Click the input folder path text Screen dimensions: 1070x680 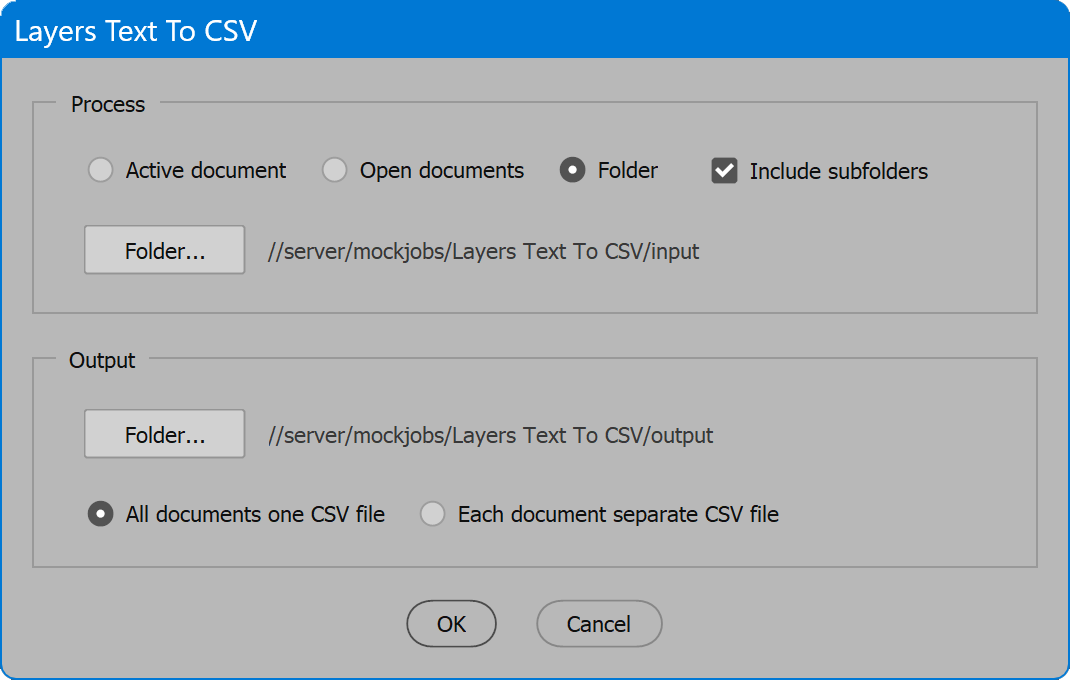tap(483, 251)
